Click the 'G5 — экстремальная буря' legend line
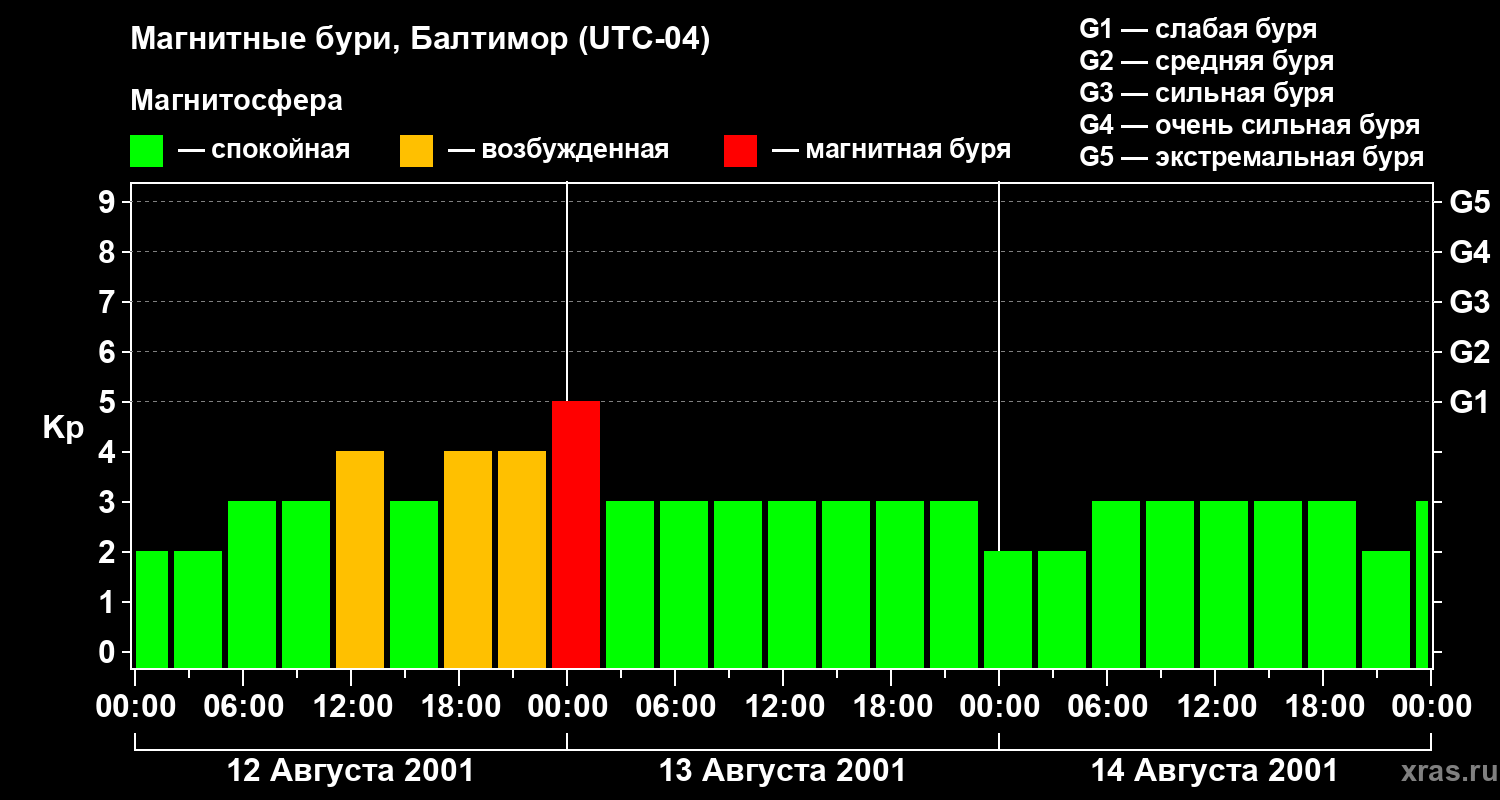 [x=1251, y=158]
